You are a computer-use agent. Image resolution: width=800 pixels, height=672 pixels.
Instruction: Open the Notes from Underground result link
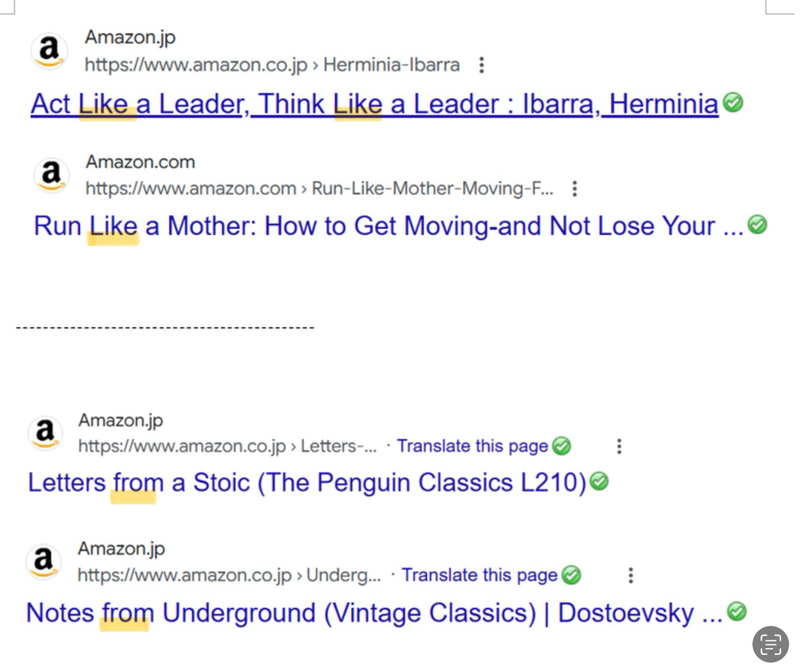click(373, 612)
